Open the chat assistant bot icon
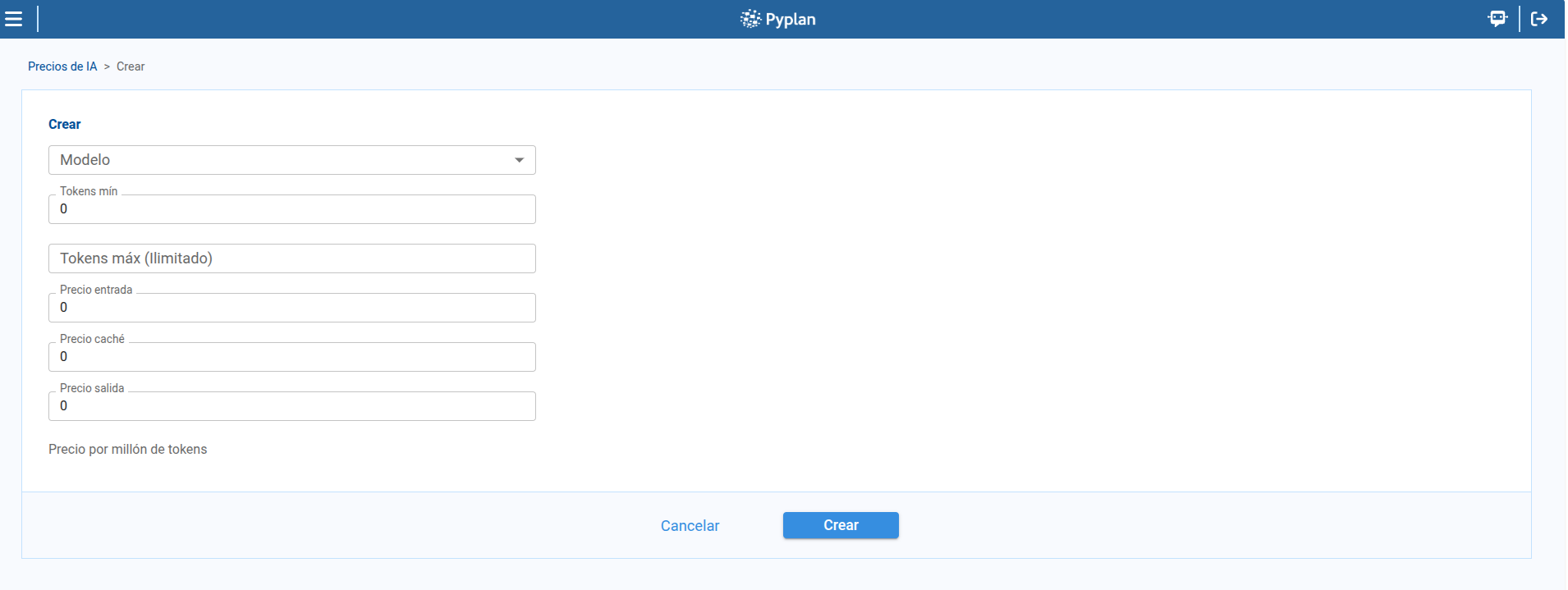Screen dimensions: 1568x590 [x=1497, y=19]
